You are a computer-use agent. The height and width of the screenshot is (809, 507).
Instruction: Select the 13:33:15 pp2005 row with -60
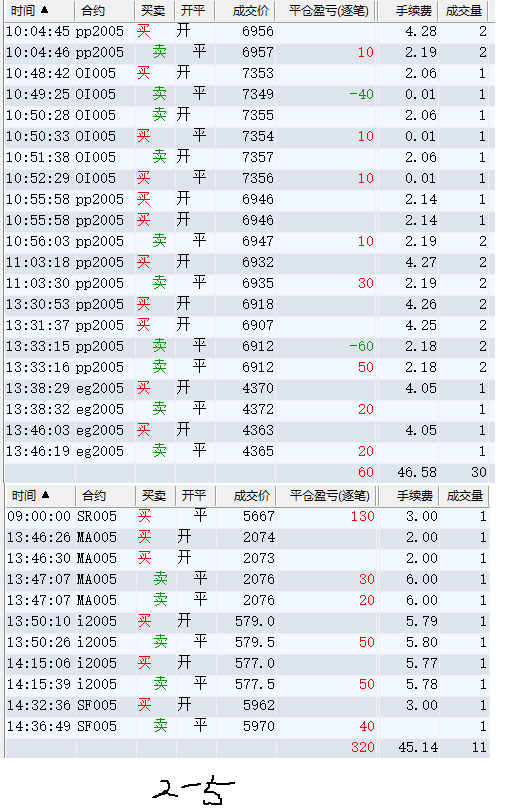click(x=247, y=346)
